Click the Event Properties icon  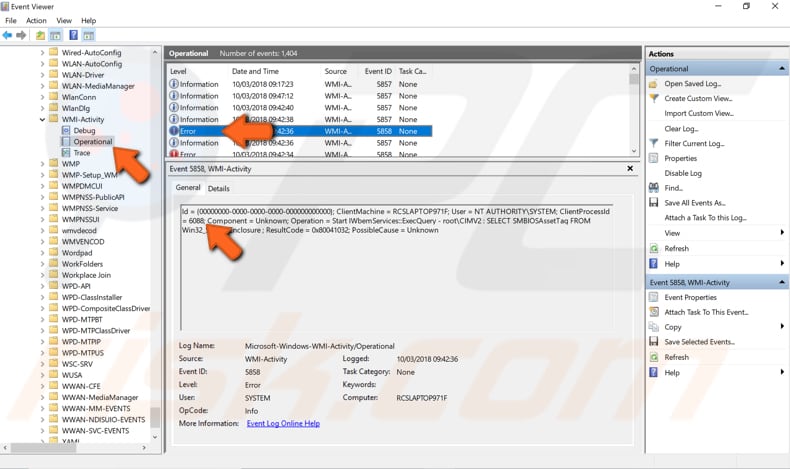[x=653, y=297]
